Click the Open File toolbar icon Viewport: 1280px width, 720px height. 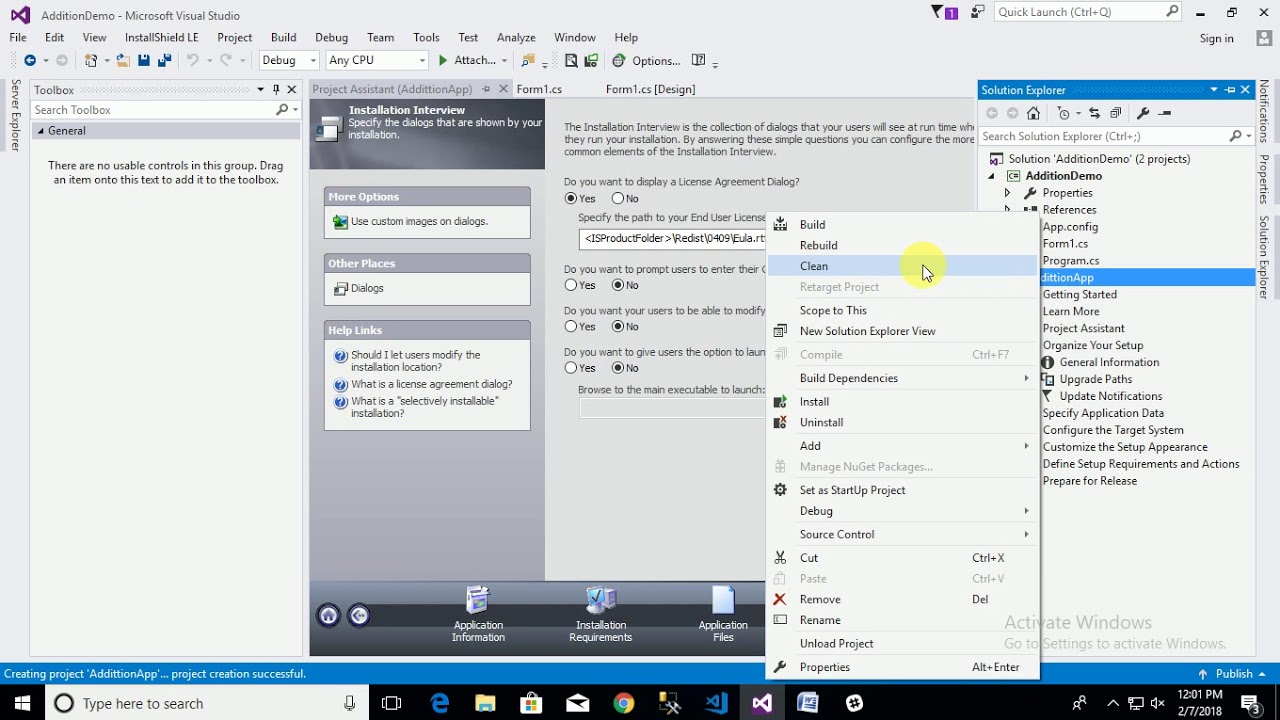[x=122, y=60]
